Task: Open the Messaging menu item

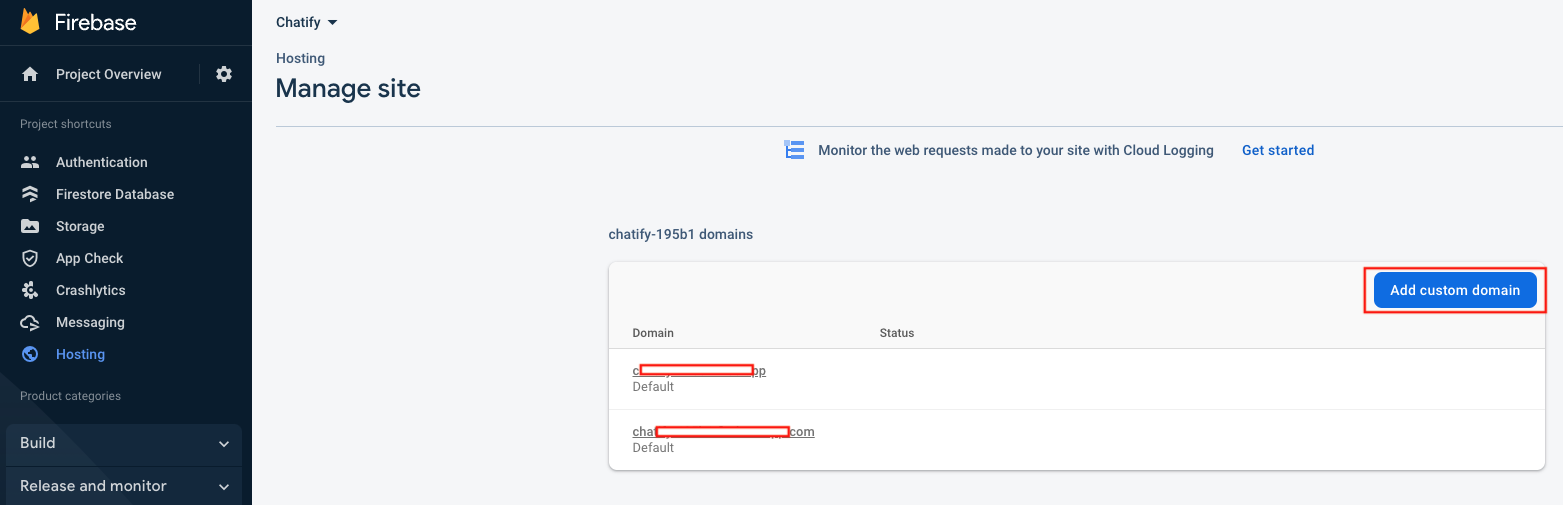Action: [90, 322]
